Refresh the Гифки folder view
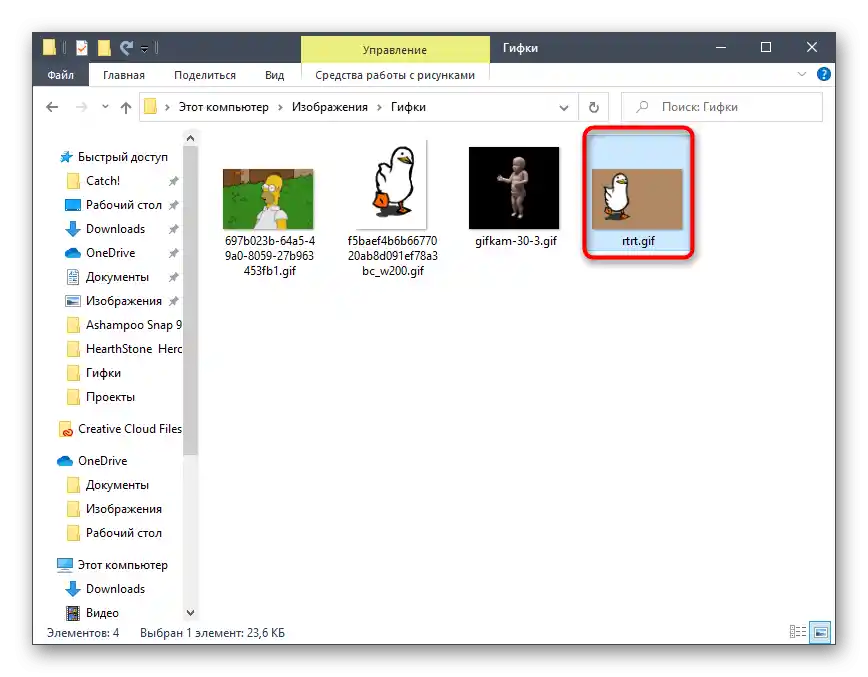This screenshot has width=868, height=677. [x=593, y=107]
